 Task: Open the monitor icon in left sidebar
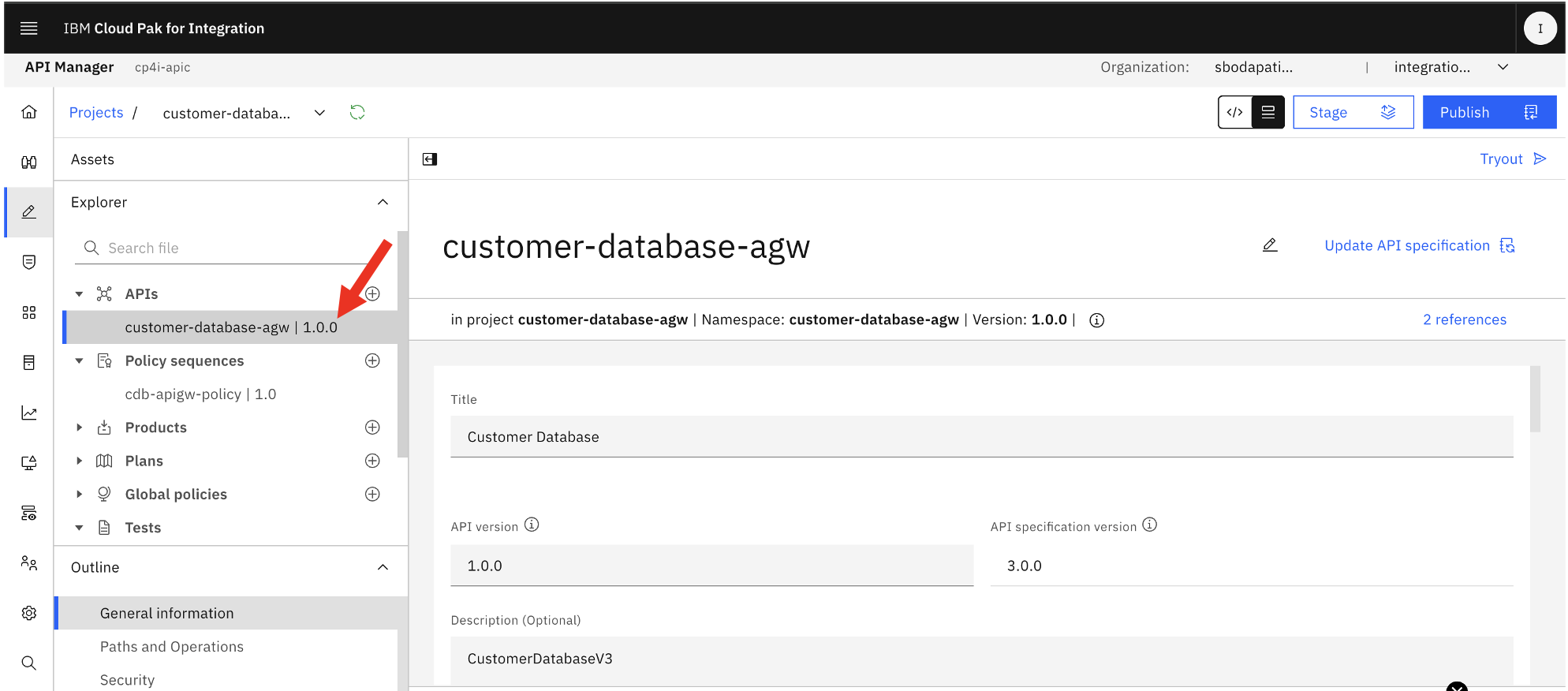29,463
